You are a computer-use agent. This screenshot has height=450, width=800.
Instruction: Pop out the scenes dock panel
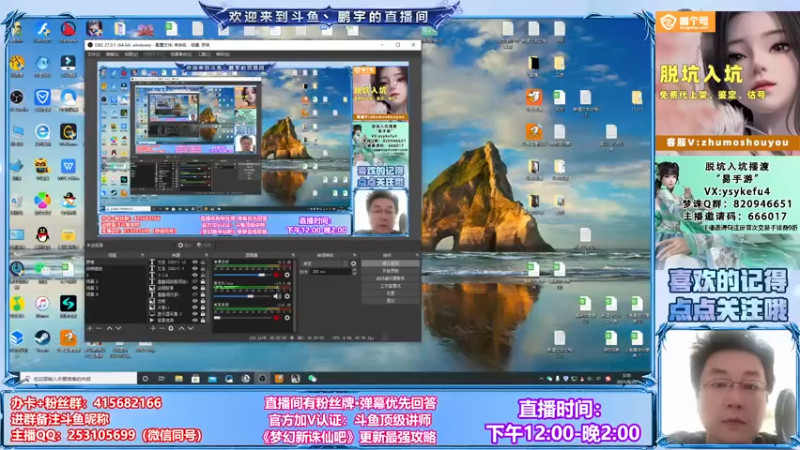pyautogui.click(x=142, y=255)
